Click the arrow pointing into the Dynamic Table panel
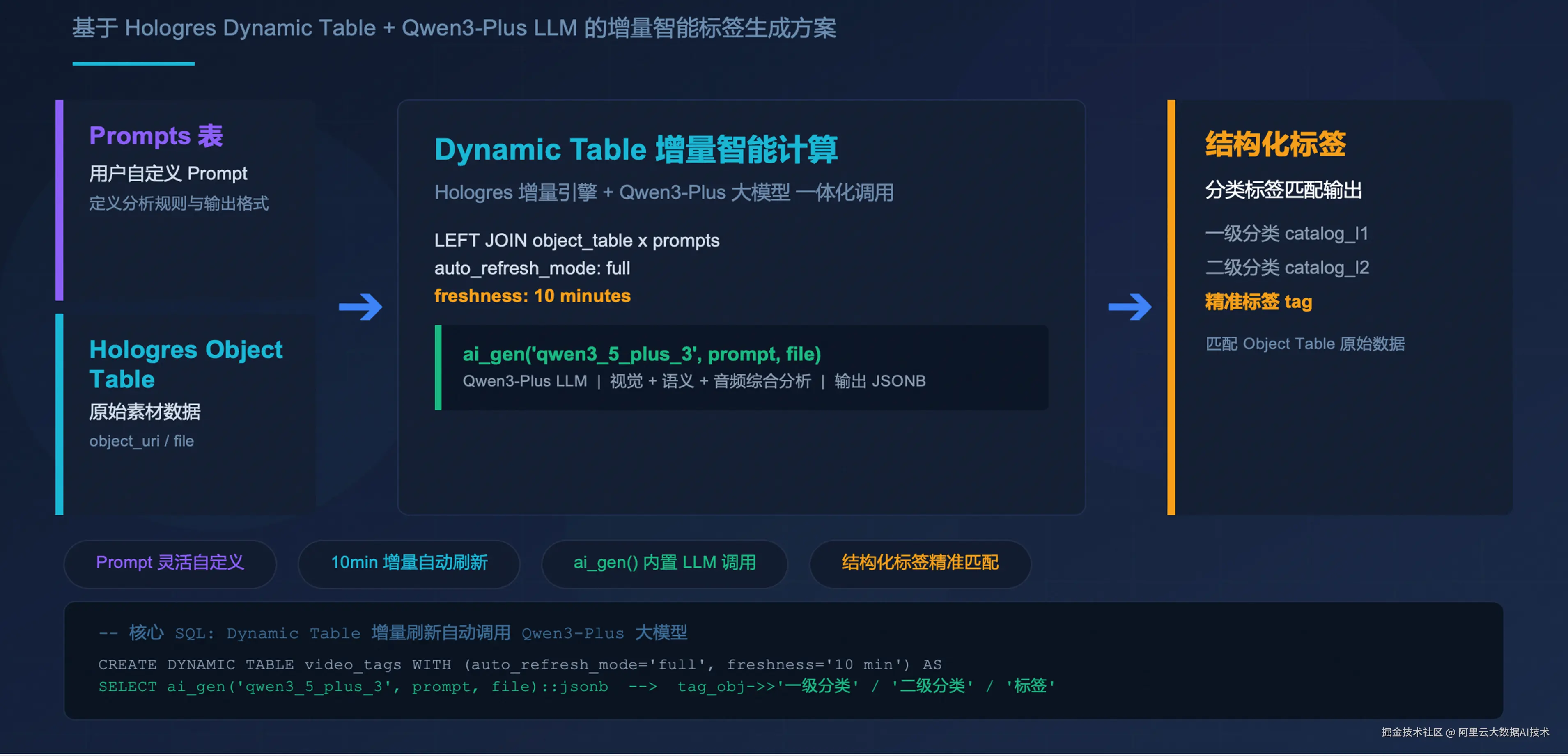The width and height of the screenshot is (1568, 756). pos(360,307)
